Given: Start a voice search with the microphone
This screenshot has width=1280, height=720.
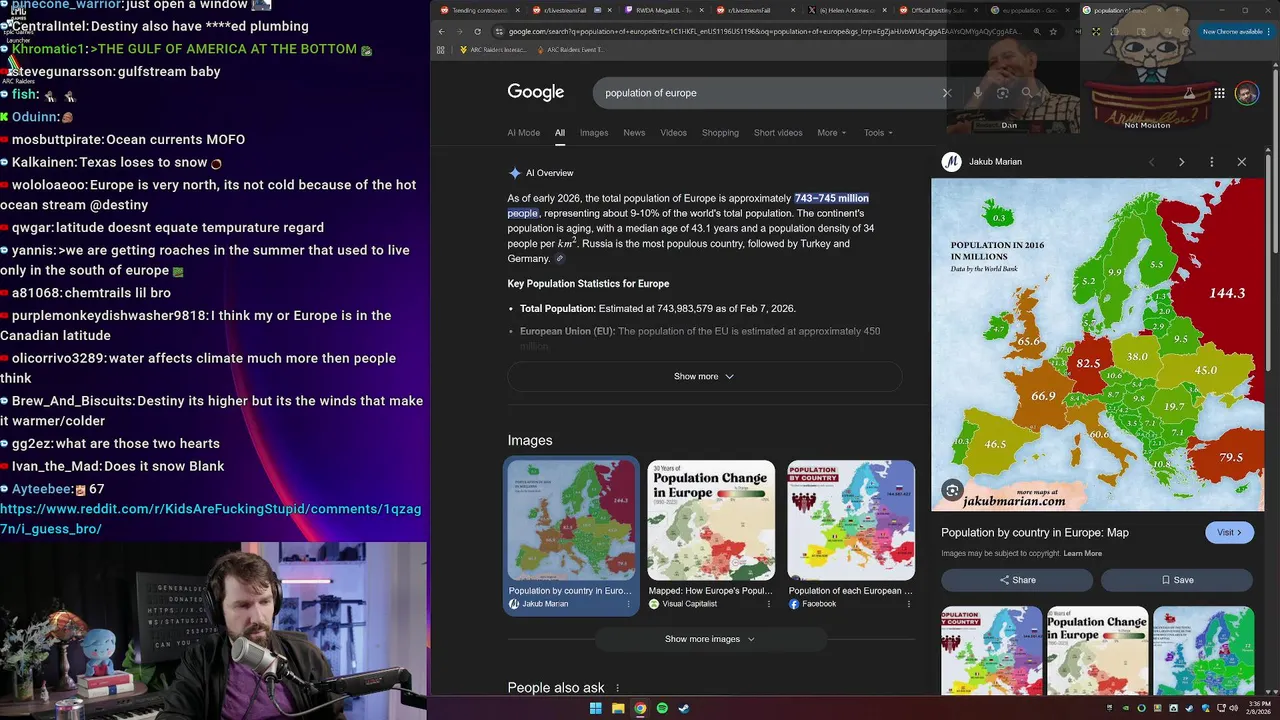Looking at the screenshot, I should [977, 93].
